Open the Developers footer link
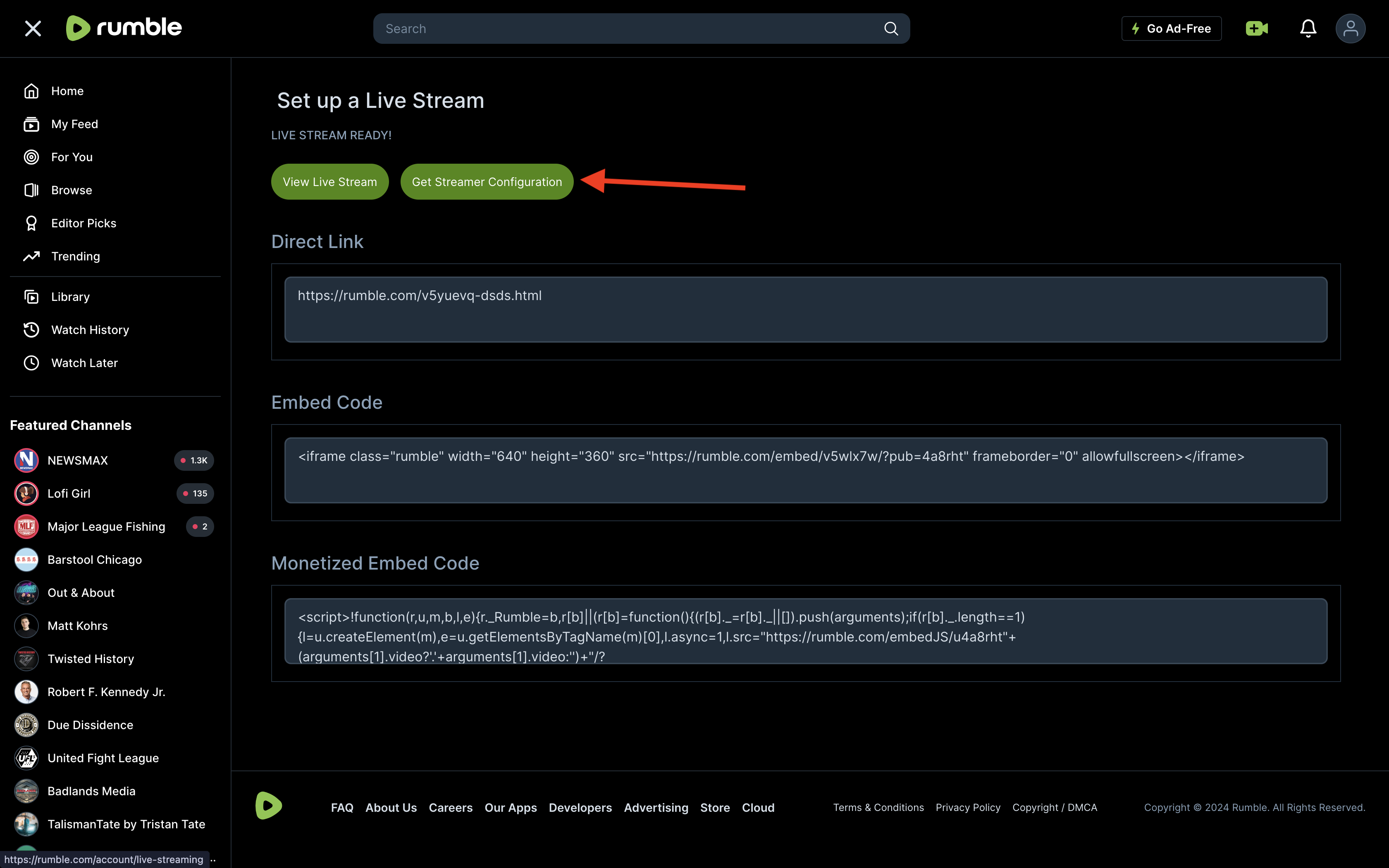Viewport: 1389px width, 868px height. pyautogui.click(x=580, y=807)
